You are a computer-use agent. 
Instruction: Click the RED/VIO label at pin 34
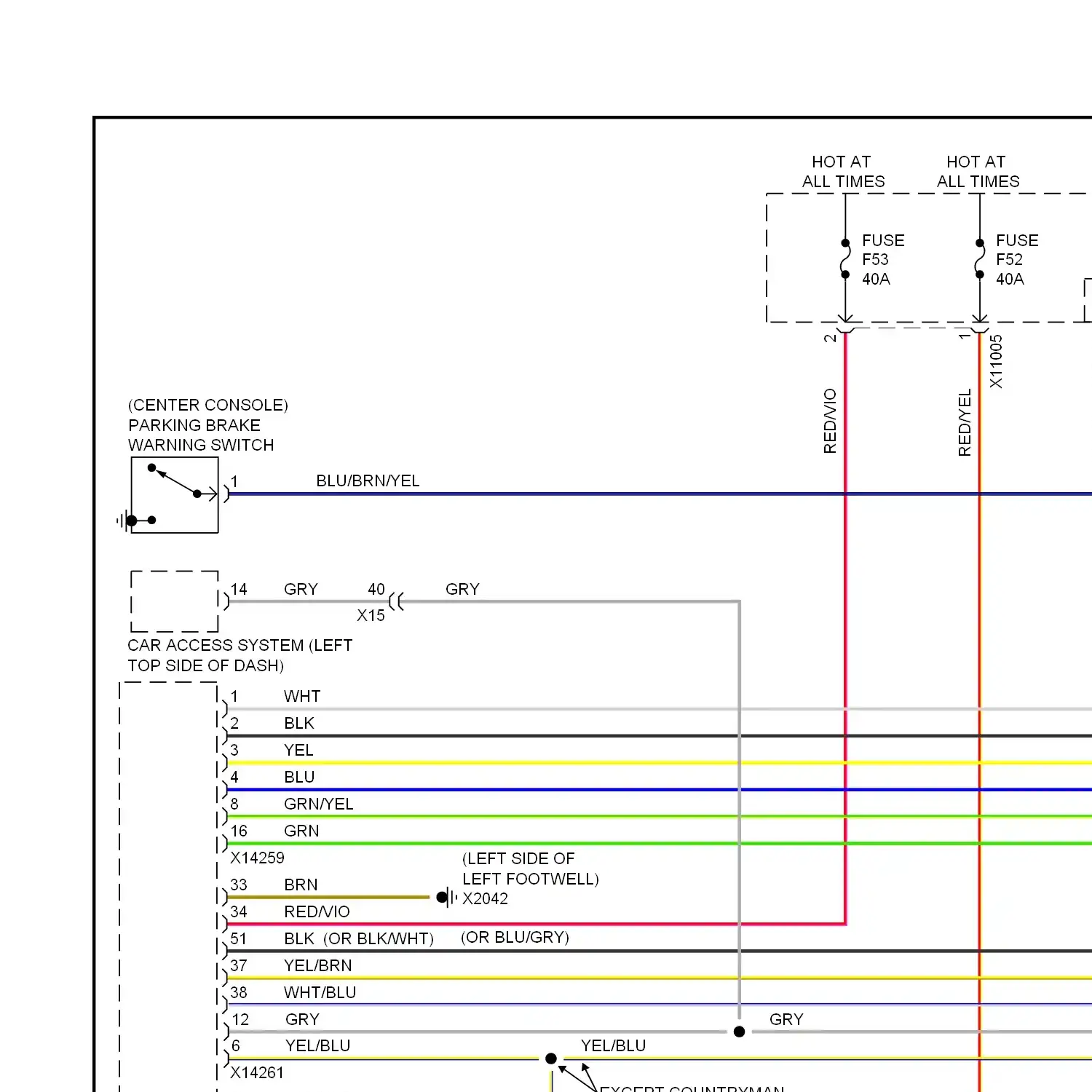pyautogui.click(x=317, y=912)
